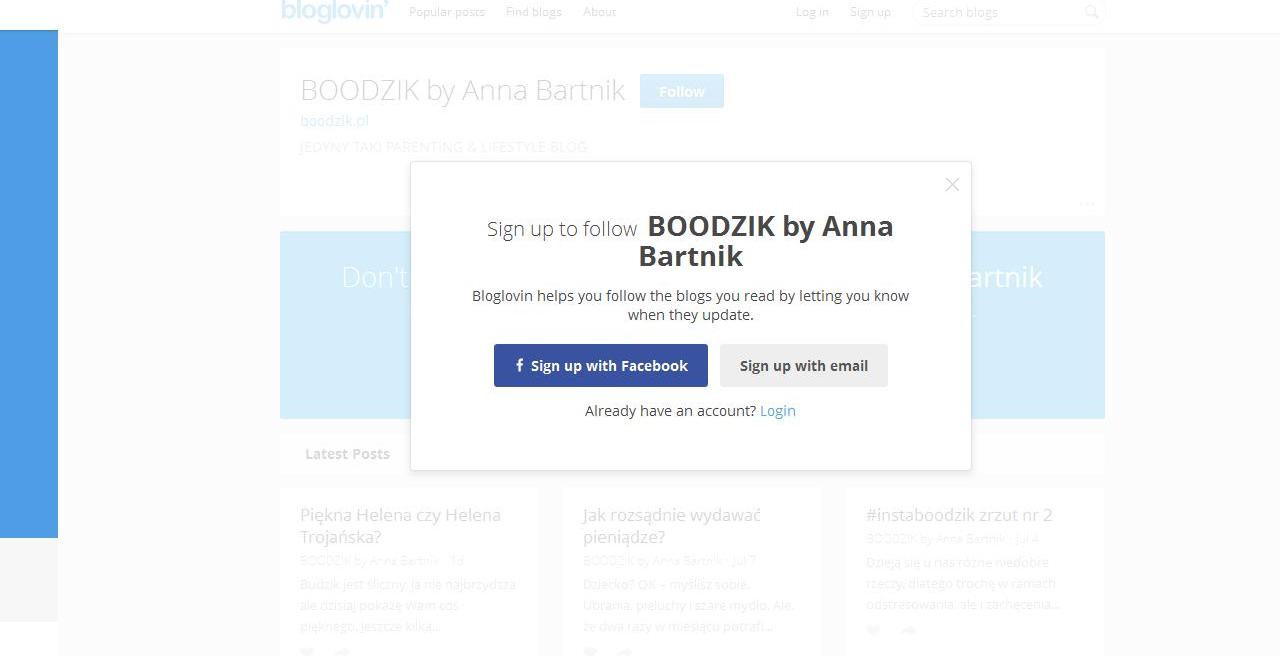The image size is (1280, 656).
Task: Open post Jak rozsądnie wydawać pieniądze?
Action: (671, 526)
